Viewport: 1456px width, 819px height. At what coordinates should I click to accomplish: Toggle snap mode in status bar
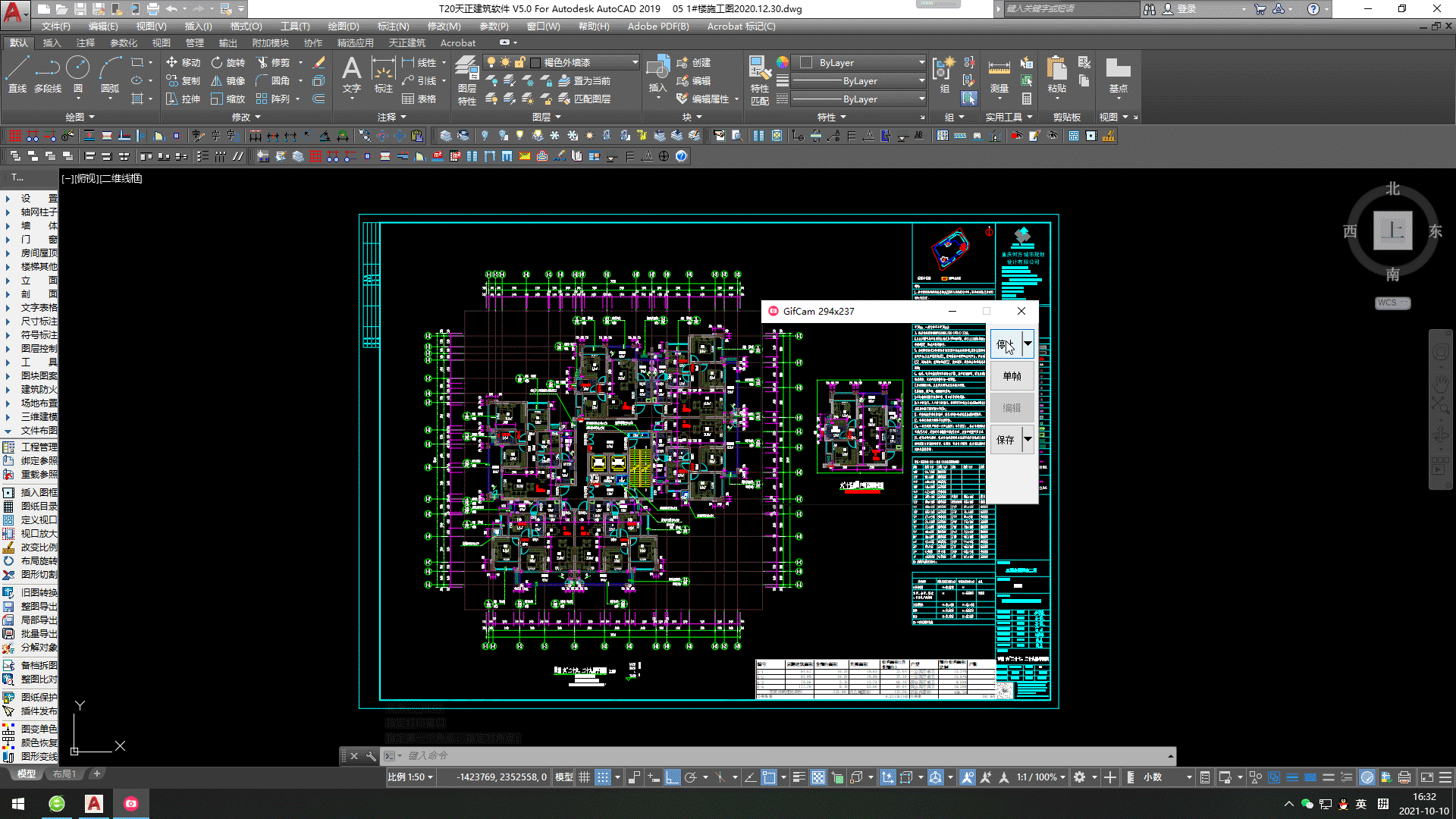[x=603, y=777]
